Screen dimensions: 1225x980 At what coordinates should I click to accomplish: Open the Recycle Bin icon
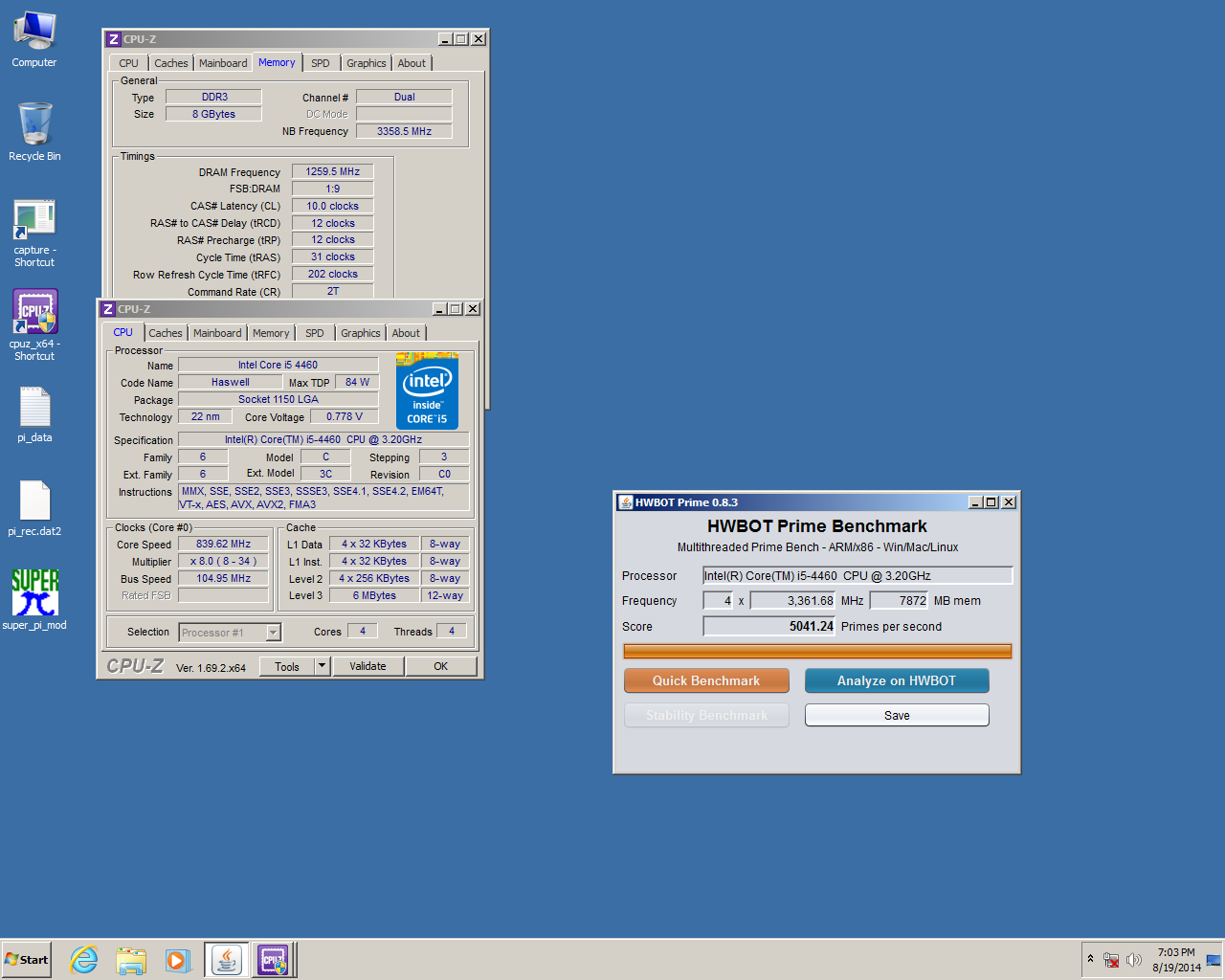coord(34,132)
